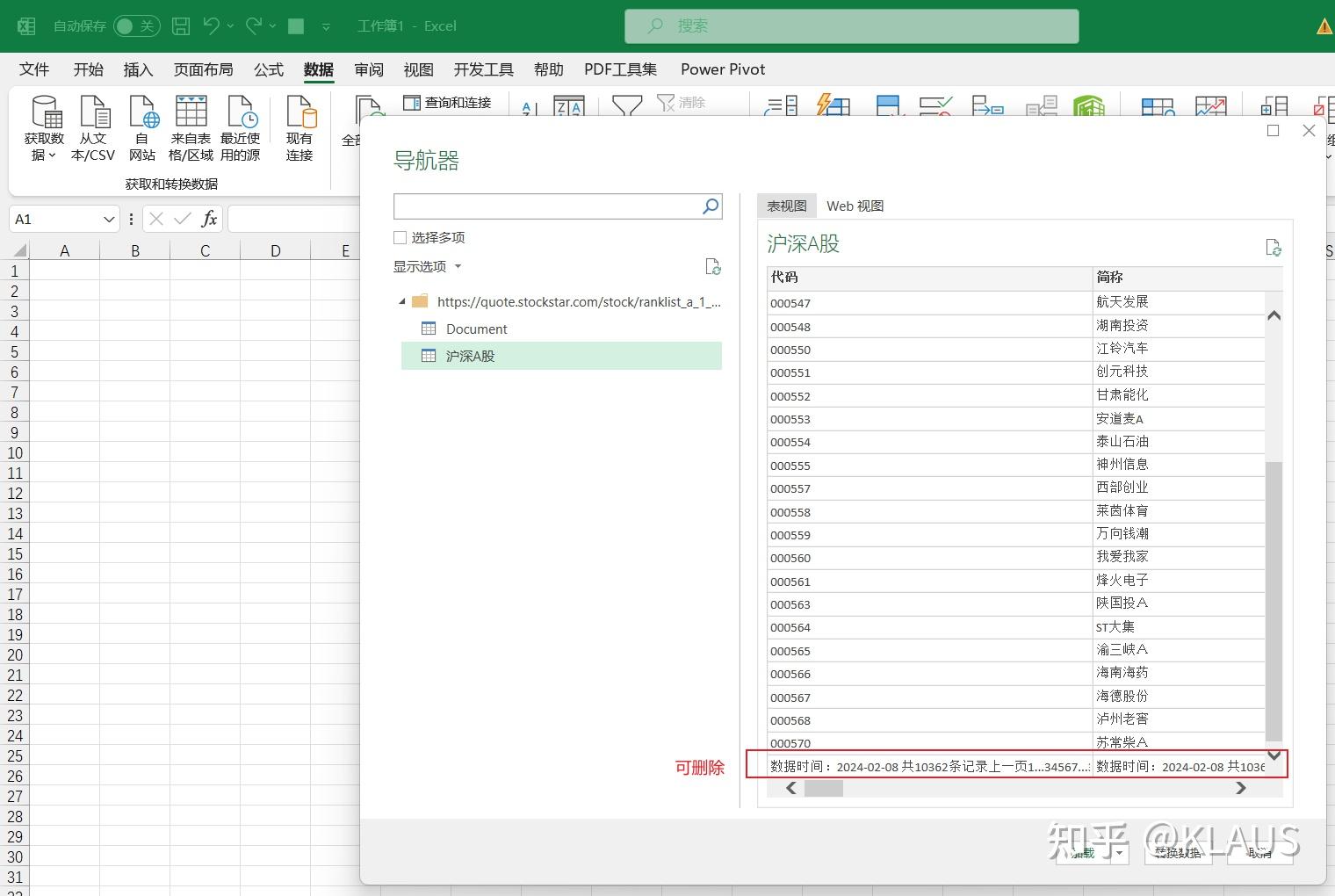Click the 转换数据 button
Screen dimensions: 1335x896
coord(1177,851)
